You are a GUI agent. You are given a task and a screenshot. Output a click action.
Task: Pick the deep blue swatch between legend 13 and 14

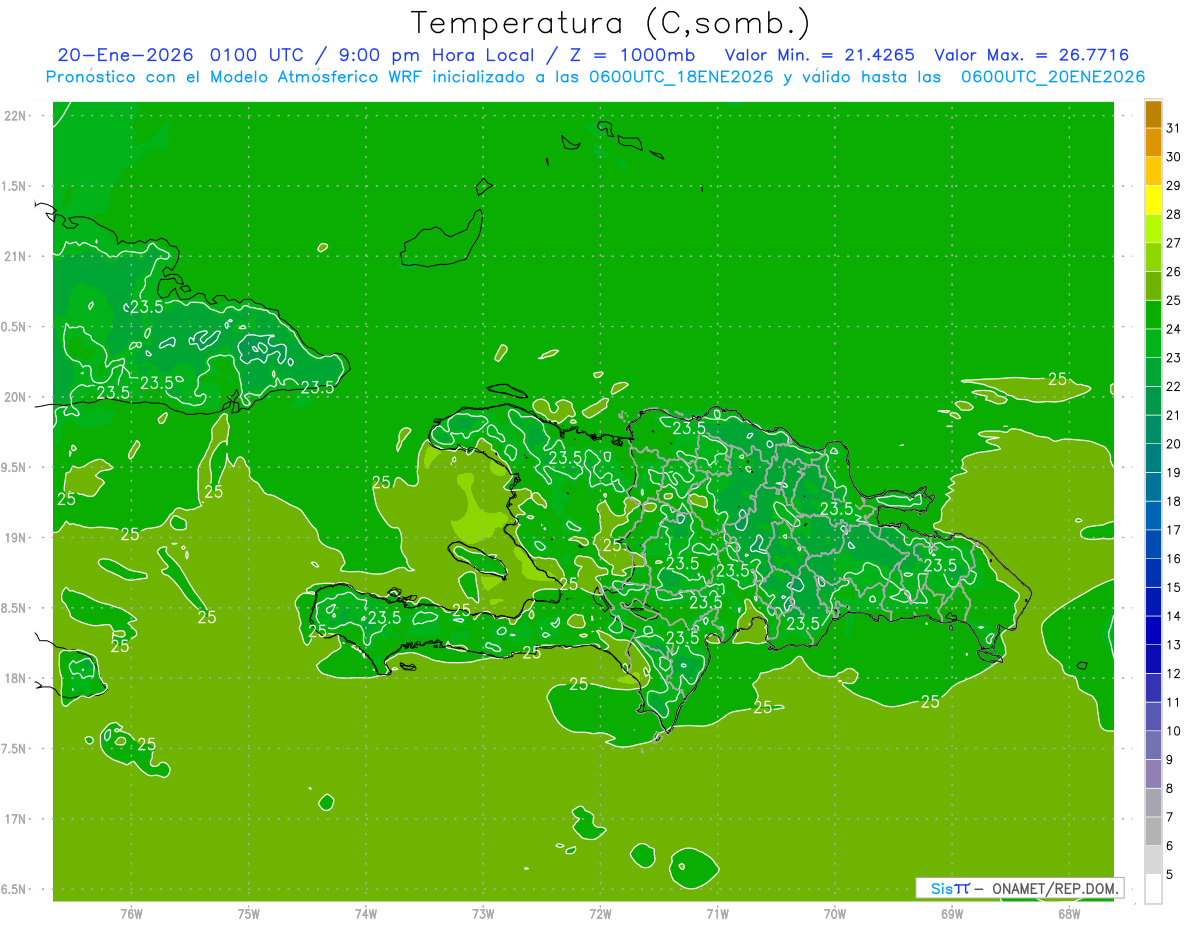[1153, 631]
